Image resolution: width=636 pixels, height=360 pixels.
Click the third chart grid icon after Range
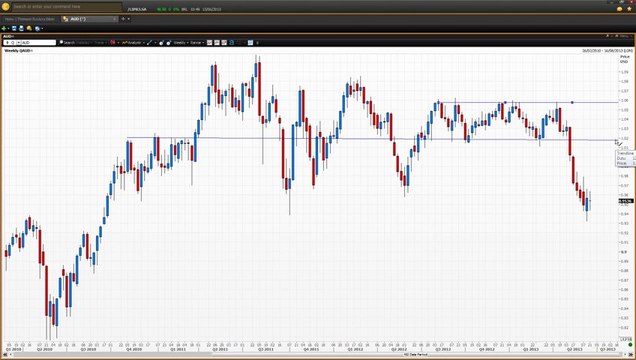pyautogui.click(x=224, y=43)
